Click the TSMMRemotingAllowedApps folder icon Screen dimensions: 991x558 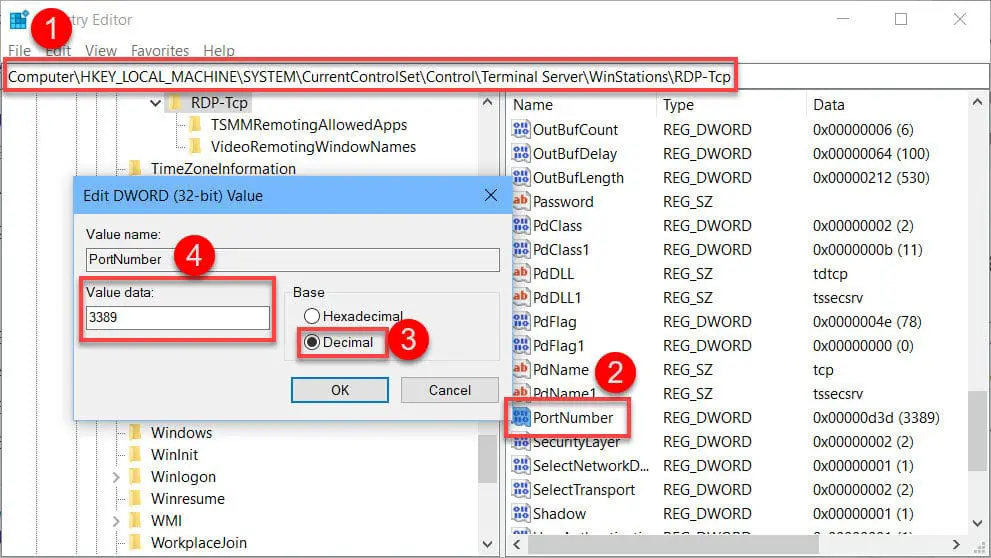tap(195, 124)
